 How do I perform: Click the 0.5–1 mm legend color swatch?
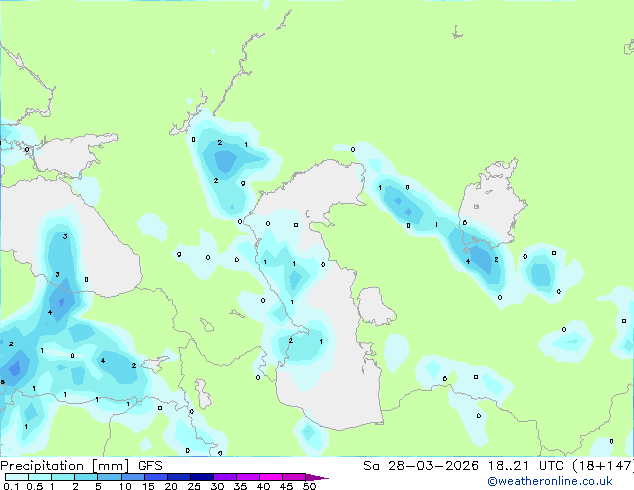point(40,477)
